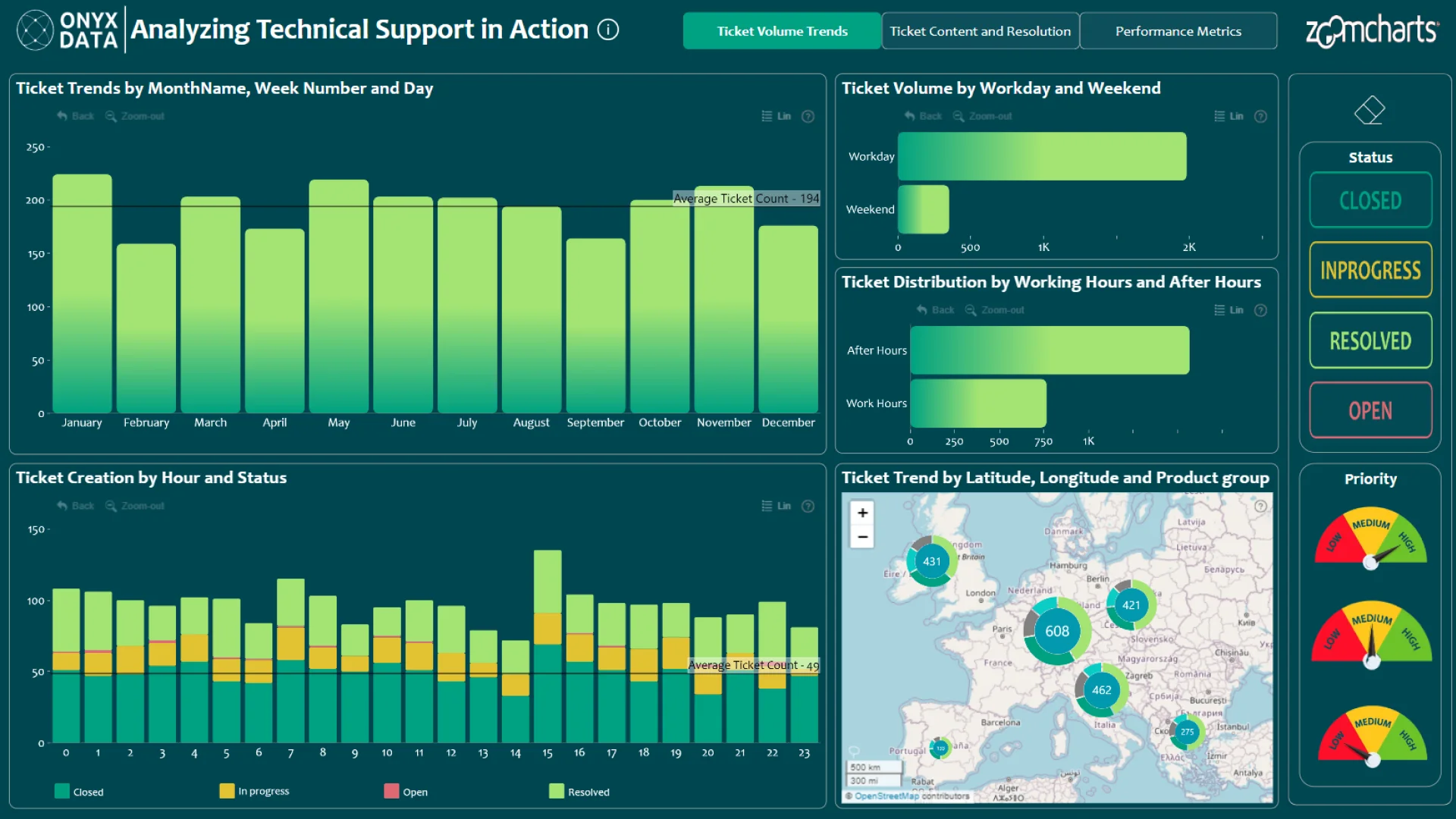This screenshot has width=1456, height=819.
Task: Click the 608 cluster on the map
Action: [1057, 631]
